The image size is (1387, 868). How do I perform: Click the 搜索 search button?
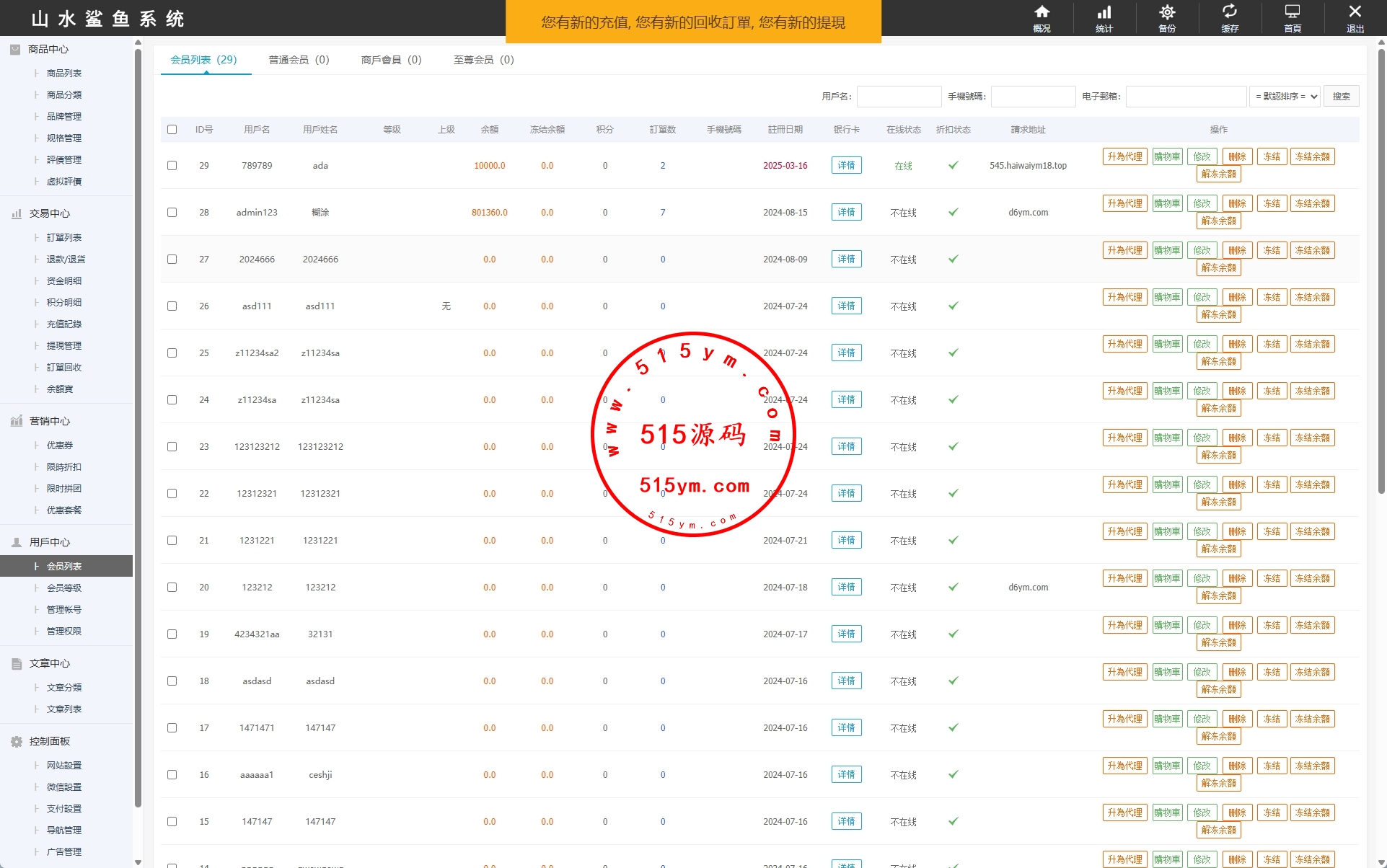coord(1341,97)
